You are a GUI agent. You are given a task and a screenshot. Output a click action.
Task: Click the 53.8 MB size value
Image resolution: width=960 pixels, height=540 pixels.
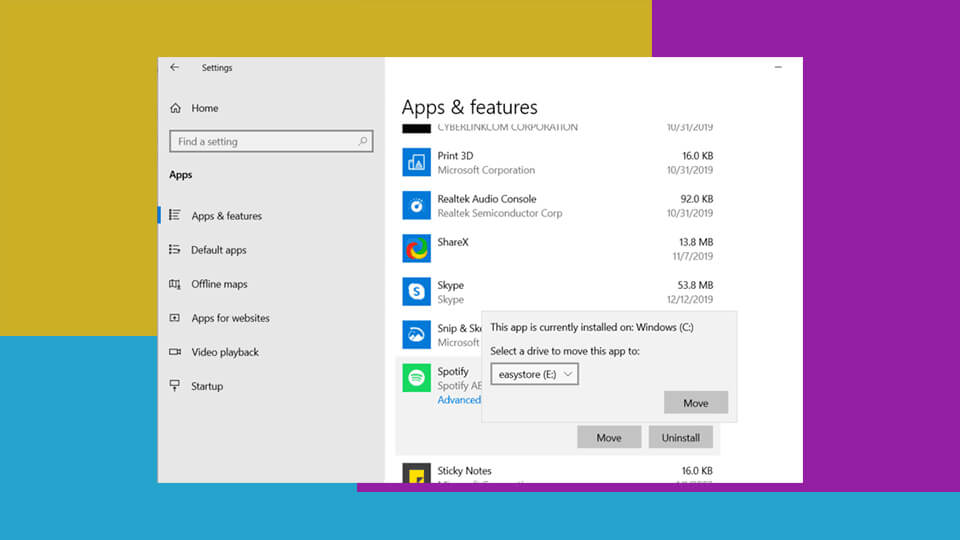pos(695,285)
